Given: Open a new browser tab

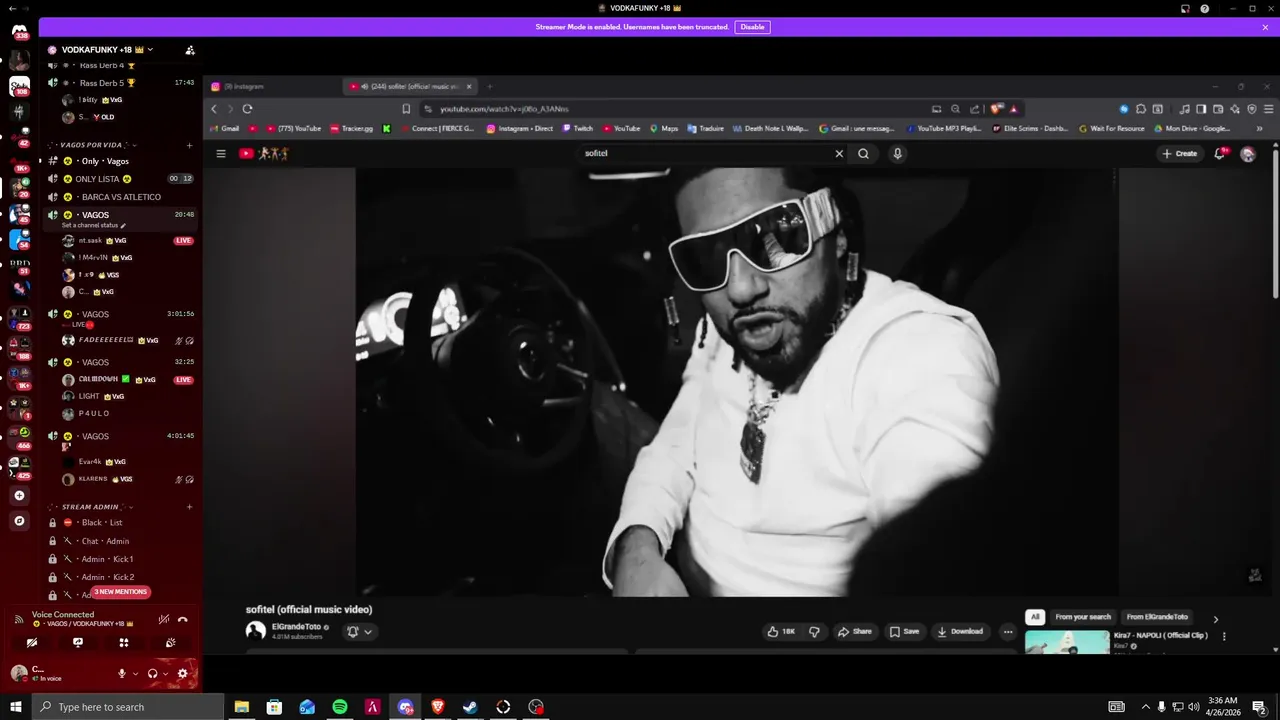Looking at the screenshot, I should coord(490,87).
